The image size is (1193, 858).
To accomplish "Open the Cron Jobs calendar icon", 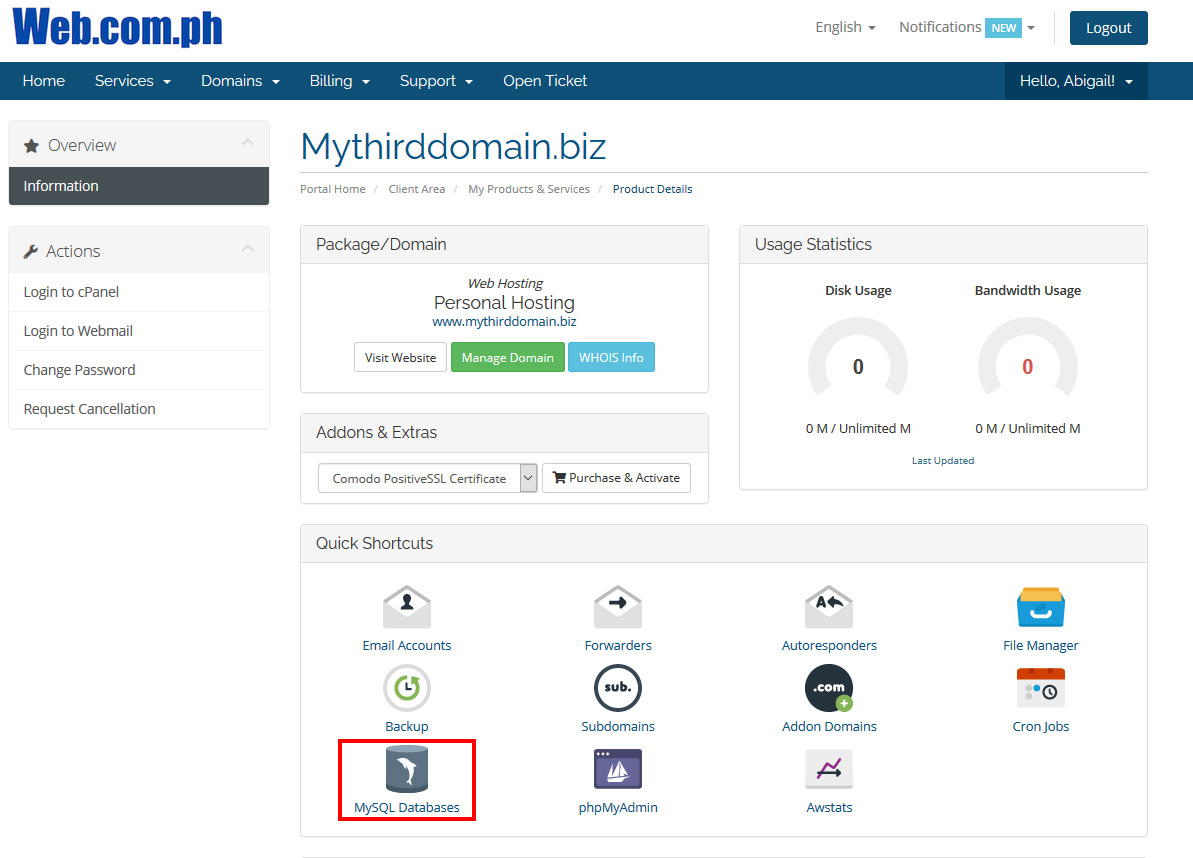I will point(1041,688).
